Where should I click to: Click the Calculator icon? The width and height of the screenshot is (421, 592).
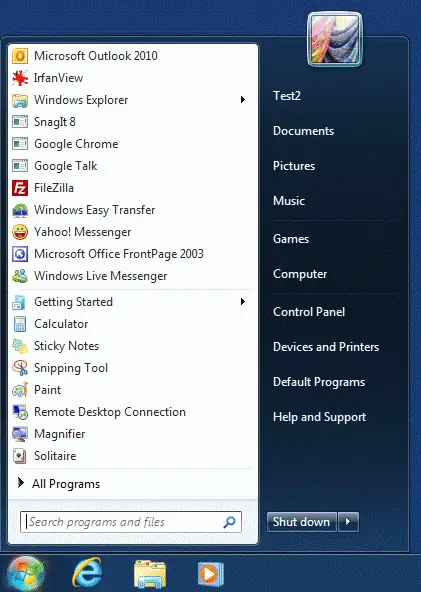[20, 324]
